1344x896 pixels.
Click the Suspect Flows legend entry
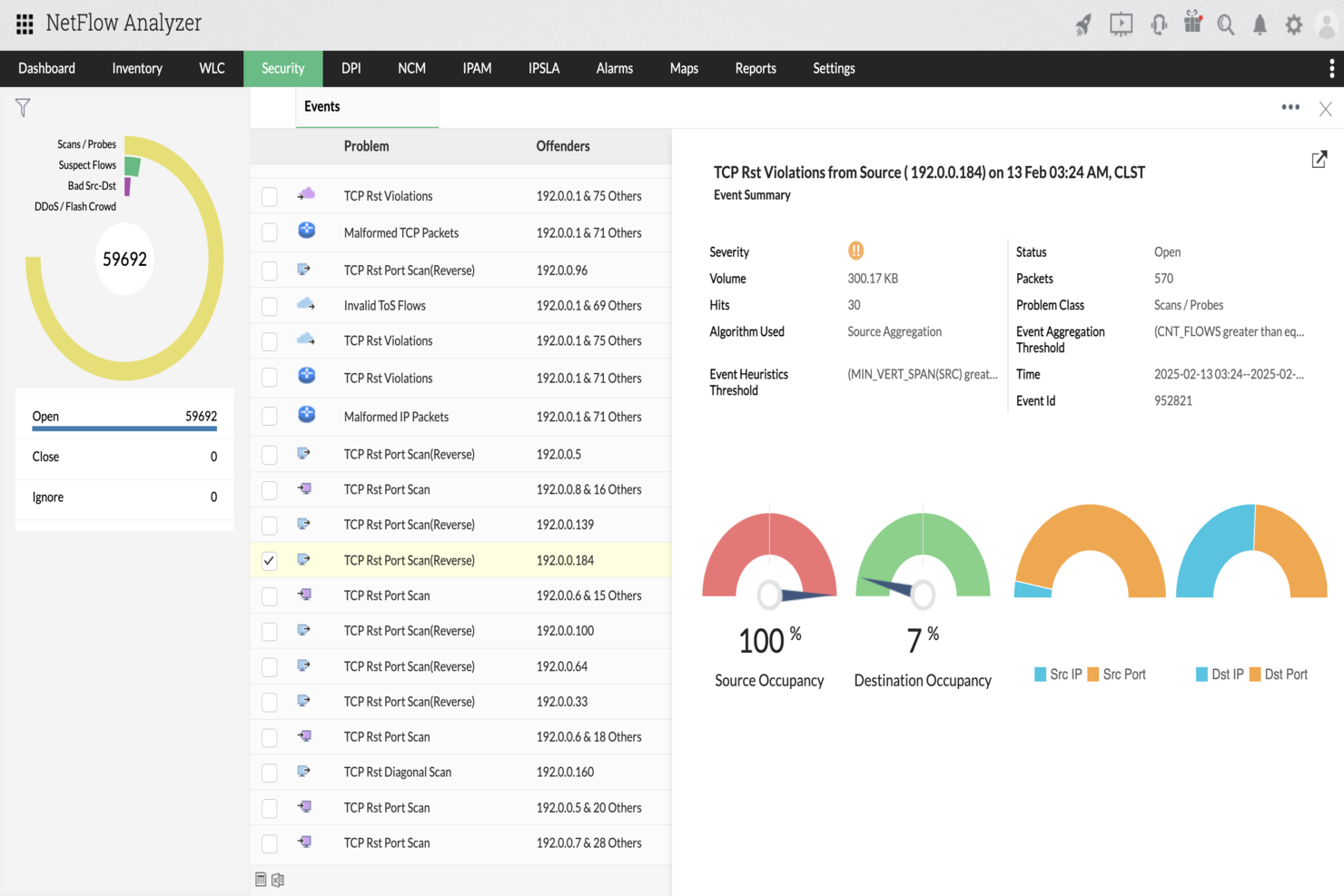[x=87, y=165]
